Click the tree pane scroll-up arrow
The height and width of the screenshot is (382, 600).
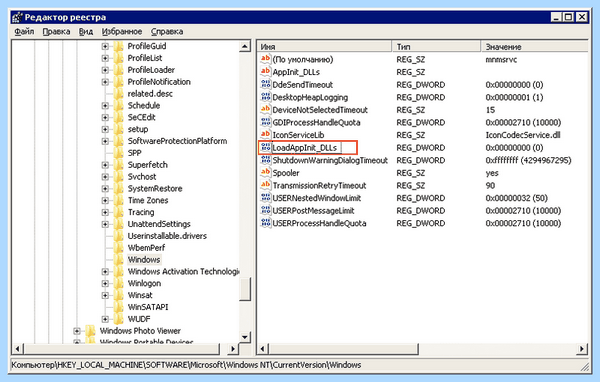coord(245,47)
